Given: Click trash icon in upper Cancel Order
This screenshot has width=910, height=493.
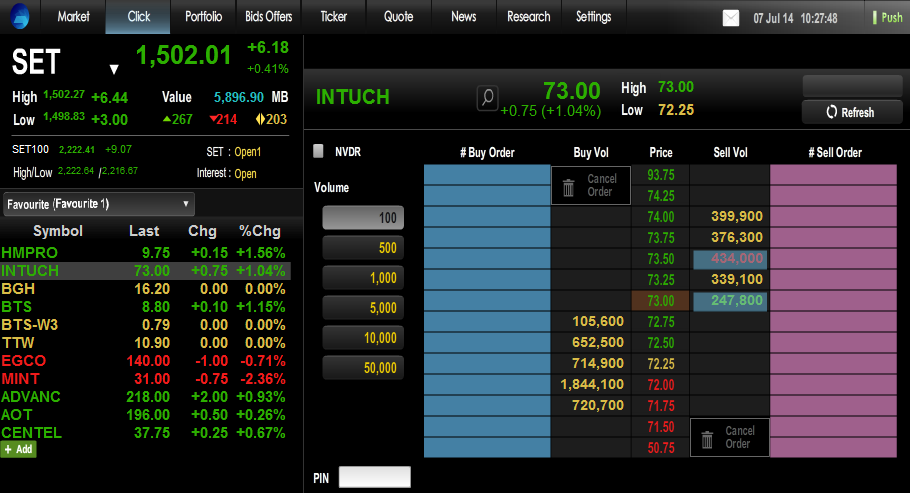Looking at the screenshot, I should point(569,187).
